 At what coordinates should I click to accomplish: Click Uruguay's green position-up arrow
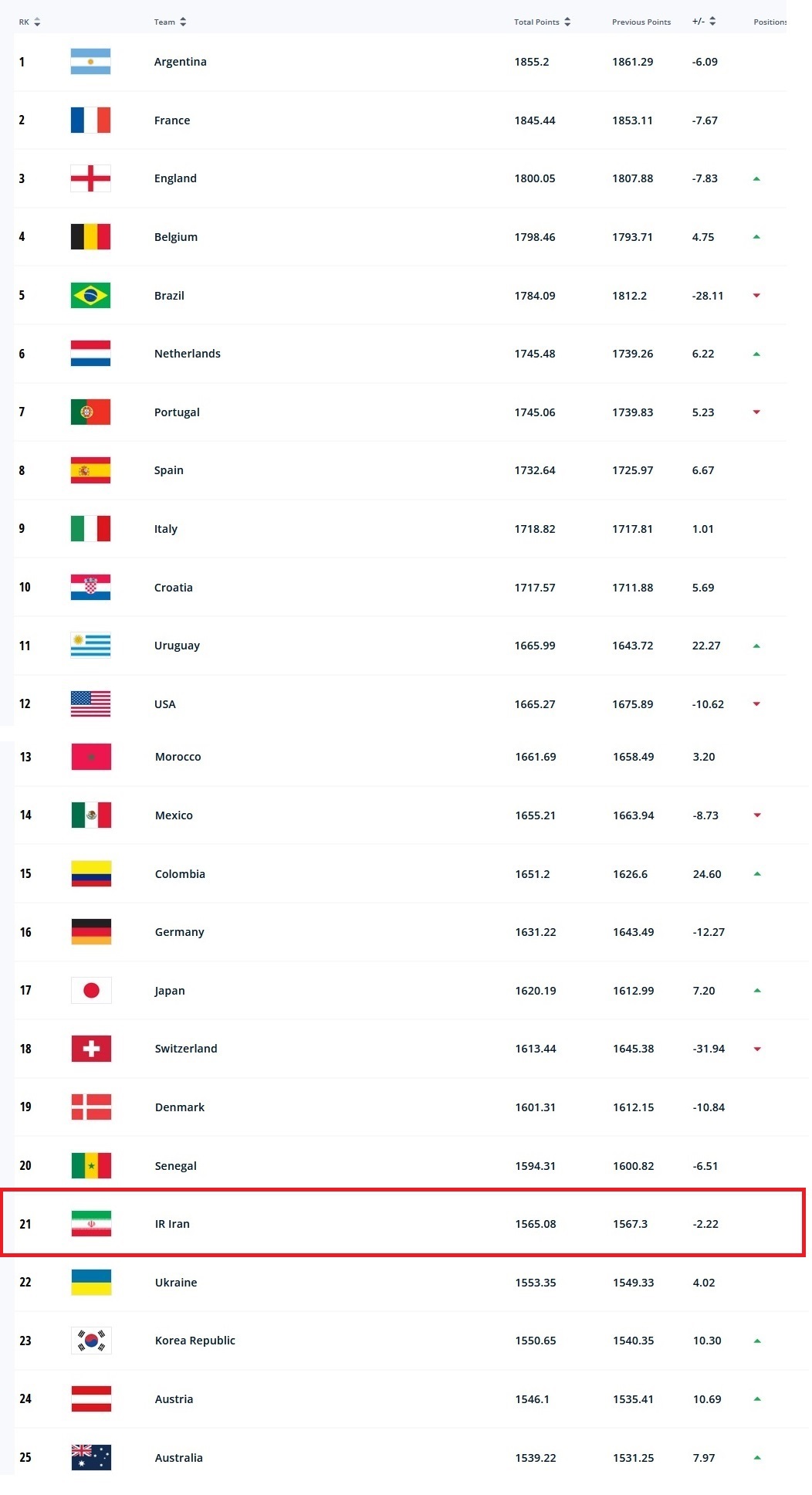point(756,646)
